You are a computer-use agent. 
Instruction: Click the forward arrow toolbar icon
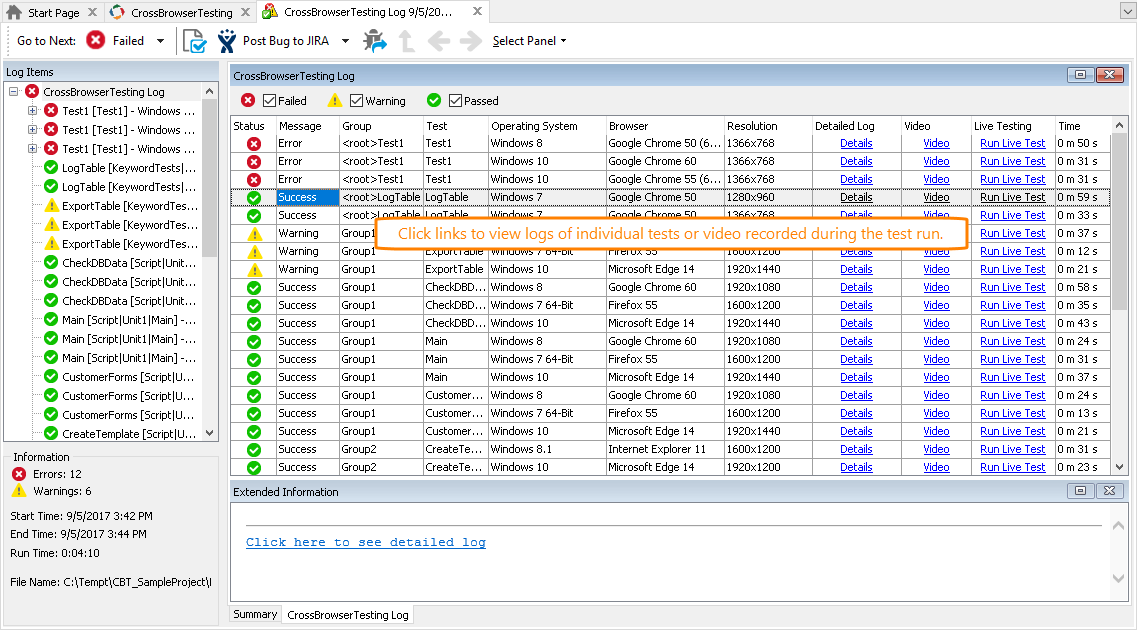click(471, 41)
